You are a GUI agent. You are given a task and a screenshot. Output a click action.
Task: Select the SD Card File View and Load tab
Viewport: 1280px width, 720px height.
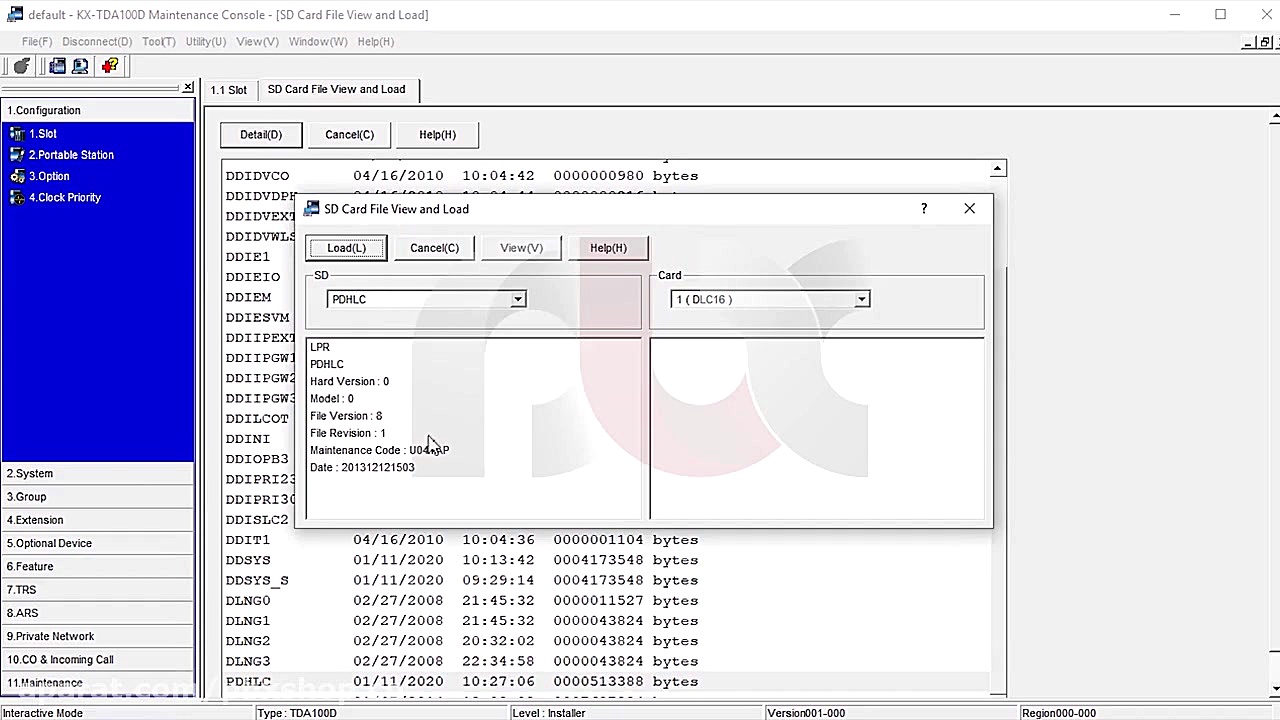point(337,89)
